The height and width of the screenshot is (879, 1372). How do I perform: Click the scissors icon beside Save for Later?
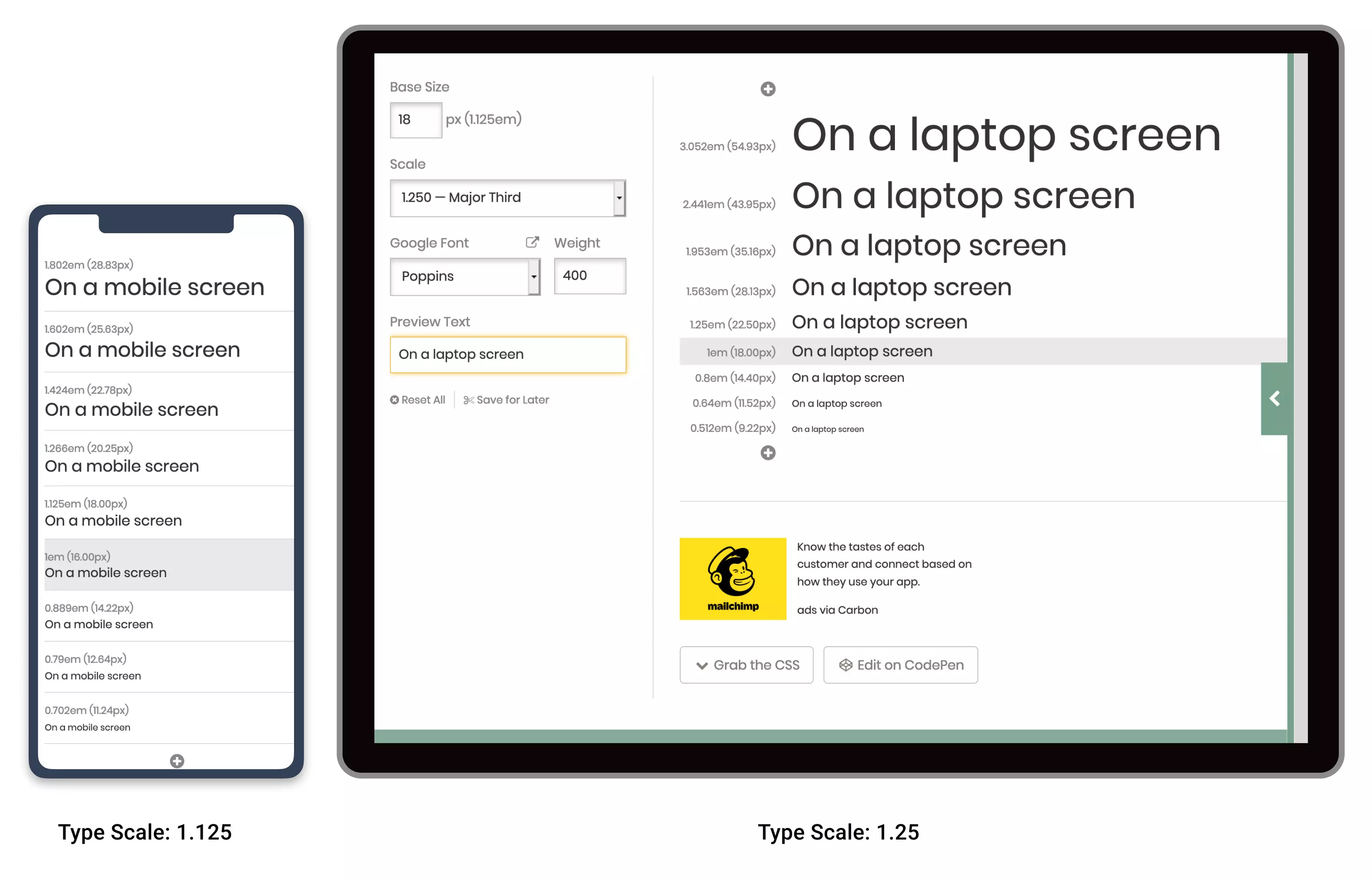pos(469,400)
